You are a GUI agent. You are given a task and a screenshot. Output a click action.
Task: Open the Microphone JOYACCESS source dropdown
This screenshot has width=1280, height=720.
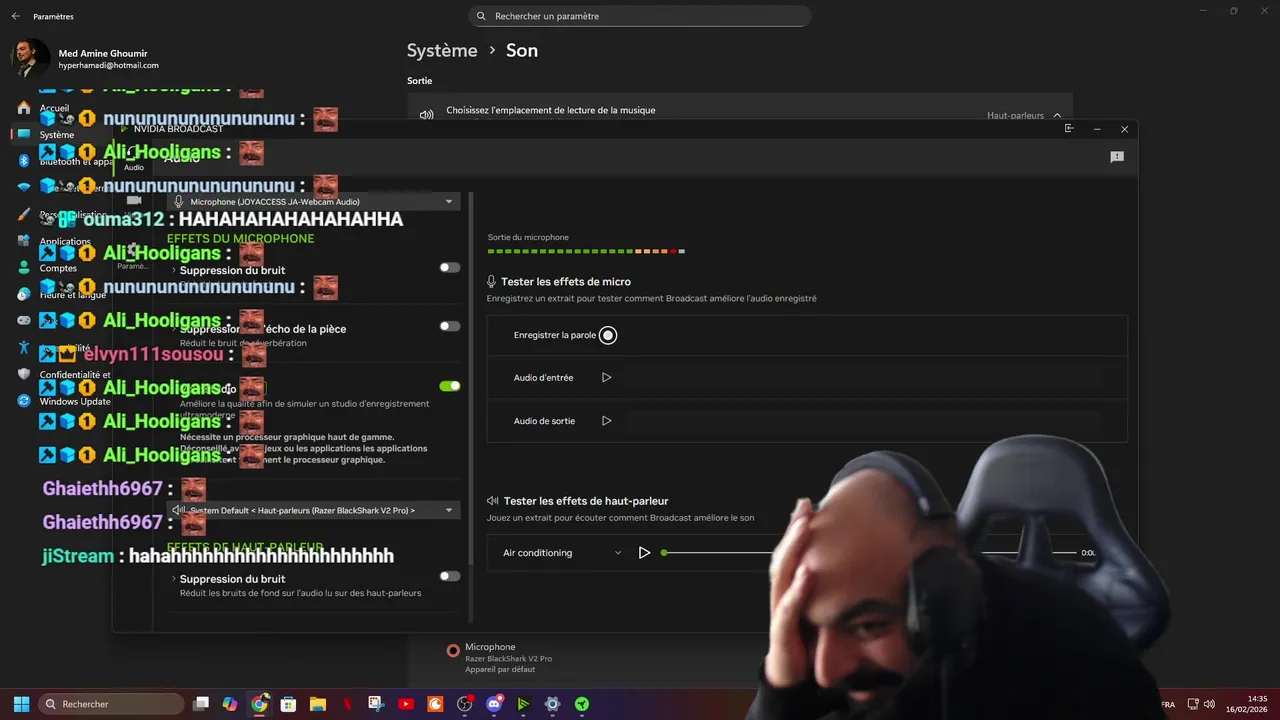click(313, 201)
